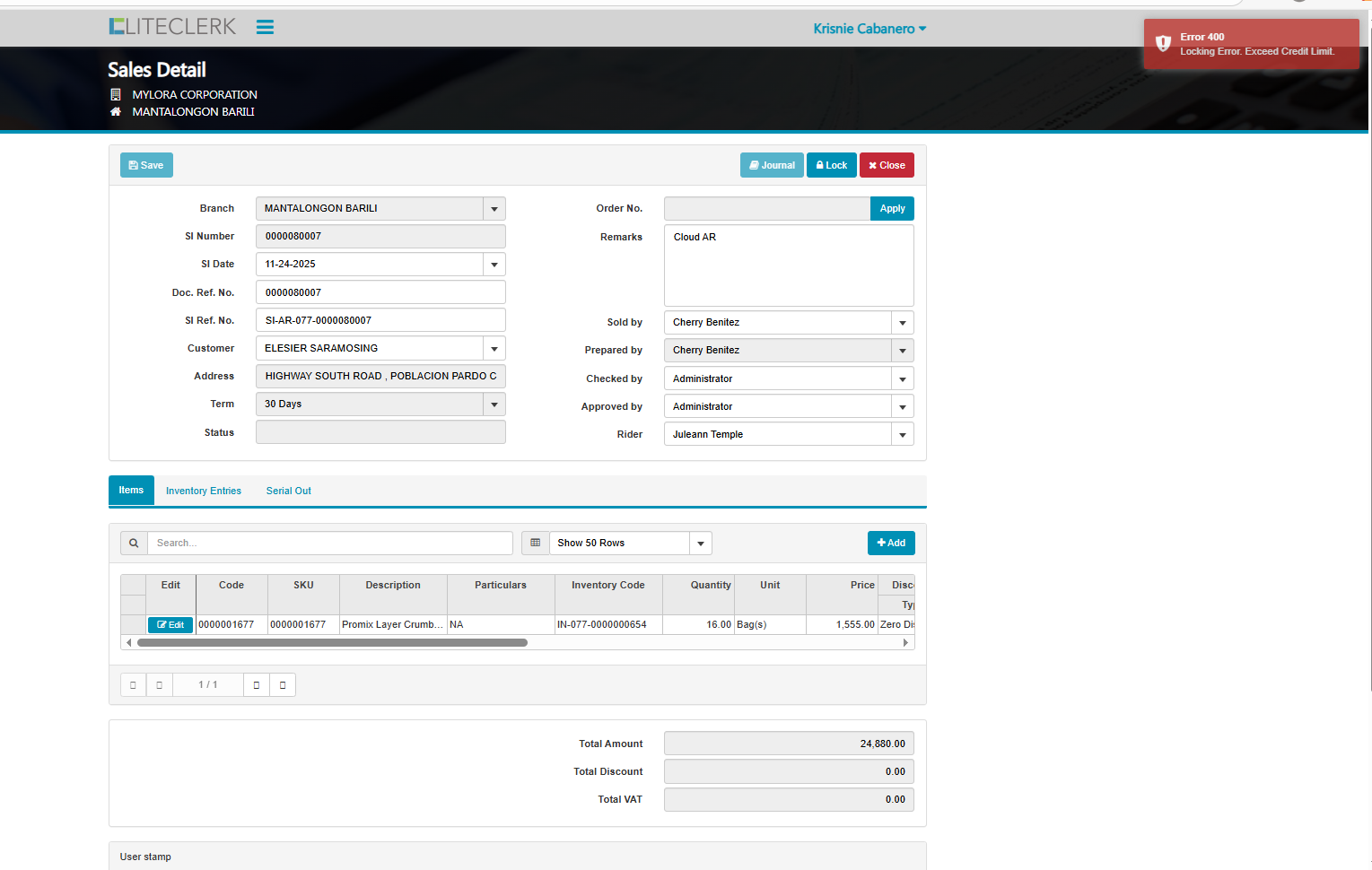Switch to Inventory Entries tab
The image size is (1372, 870).
[x=204, y=492]
